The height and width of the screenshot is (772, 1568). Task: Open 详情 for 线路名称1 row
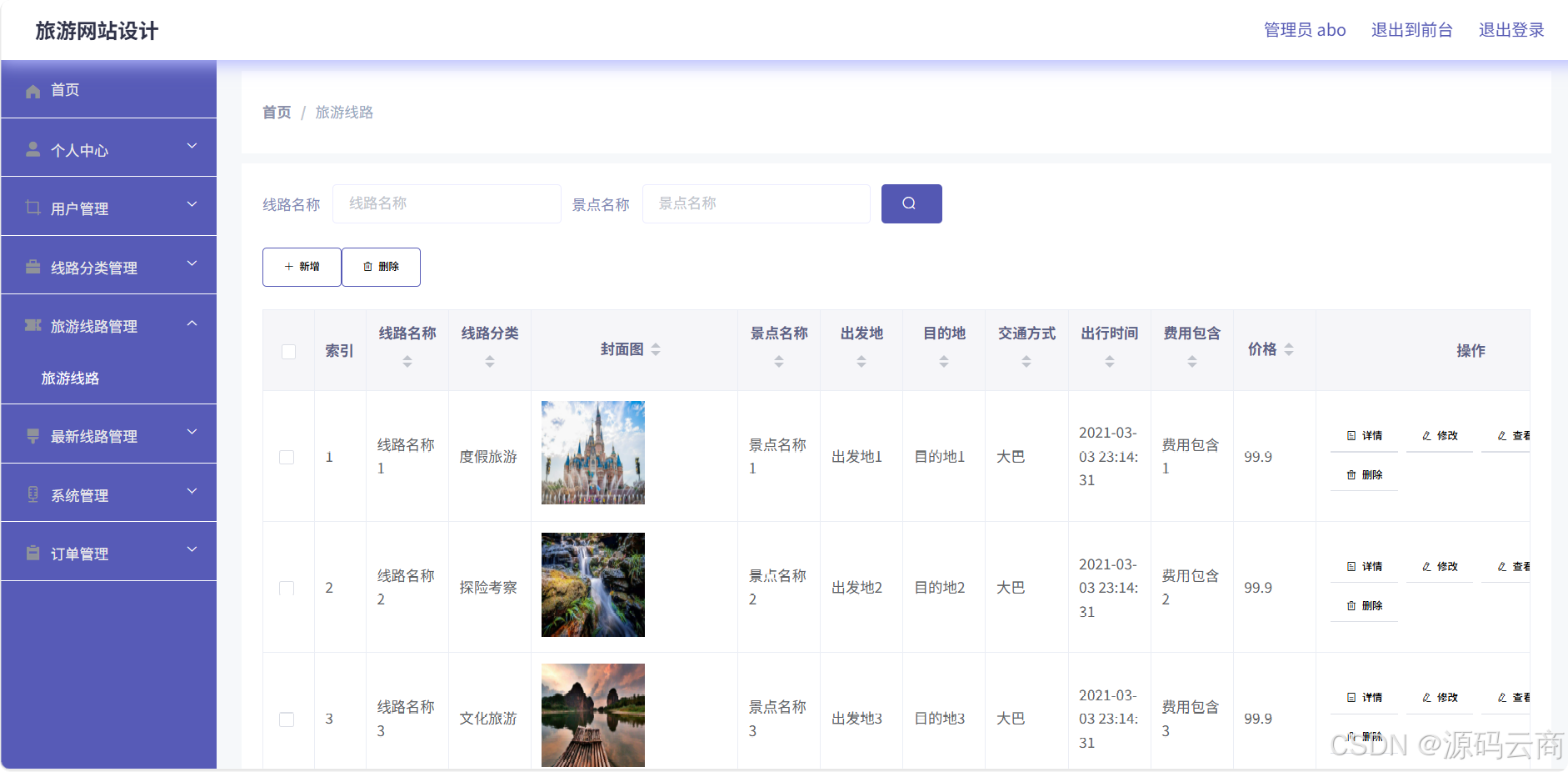[x=1364, y=436]
